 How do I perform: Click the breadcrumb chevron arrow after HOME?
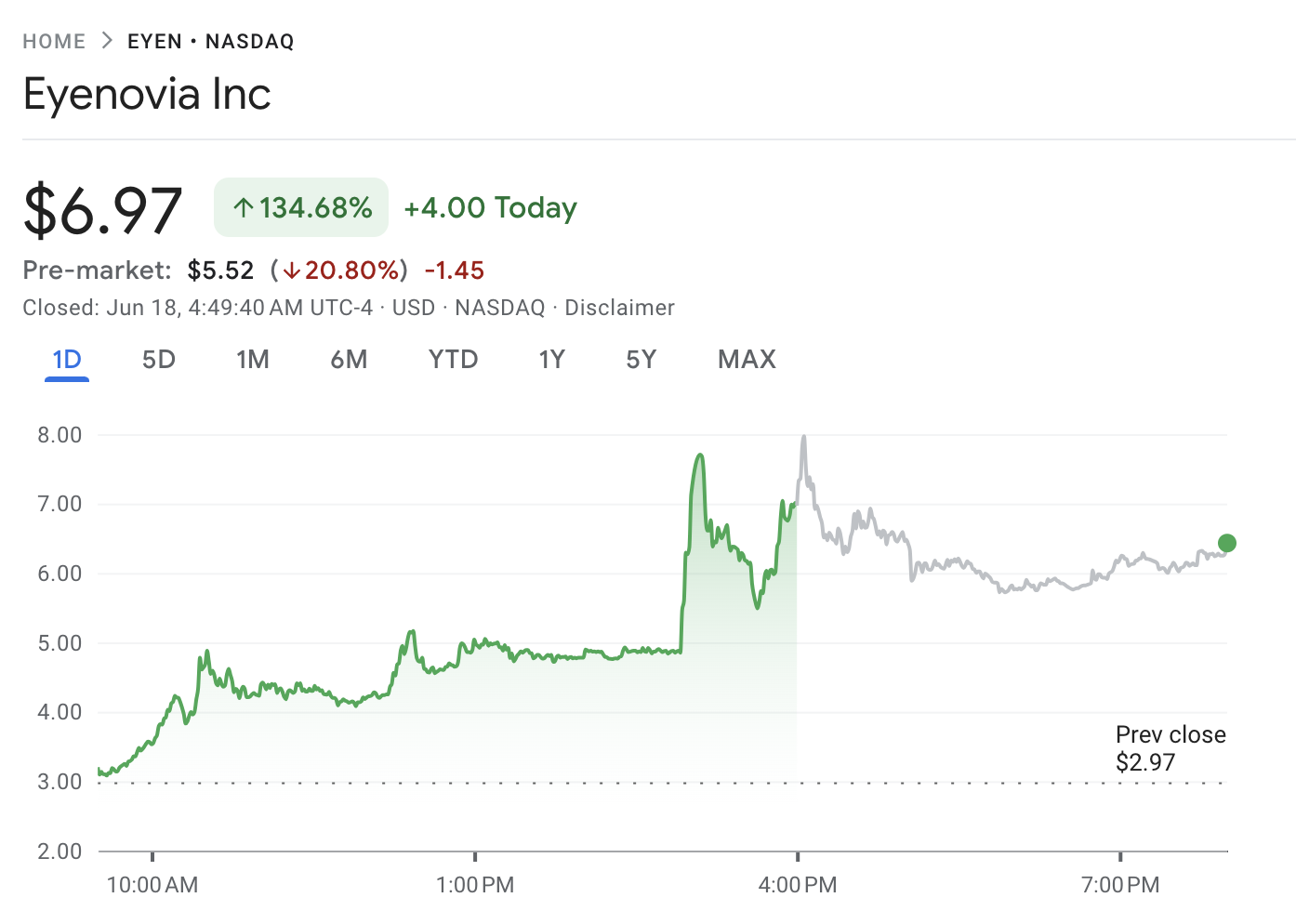click(107, 41)
